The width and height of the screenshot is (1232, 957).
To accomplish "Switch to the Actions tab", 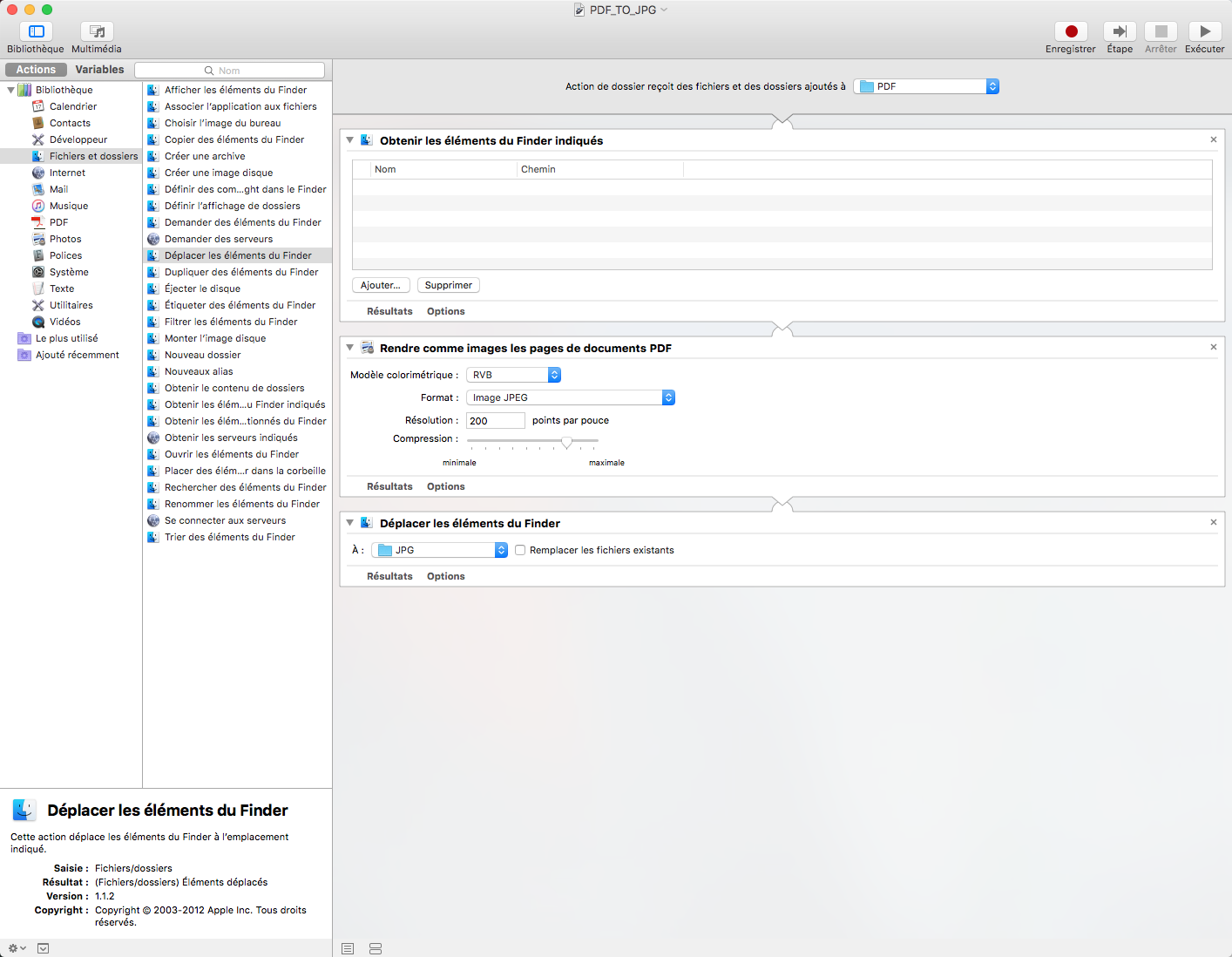I will (x=36, y=70).
